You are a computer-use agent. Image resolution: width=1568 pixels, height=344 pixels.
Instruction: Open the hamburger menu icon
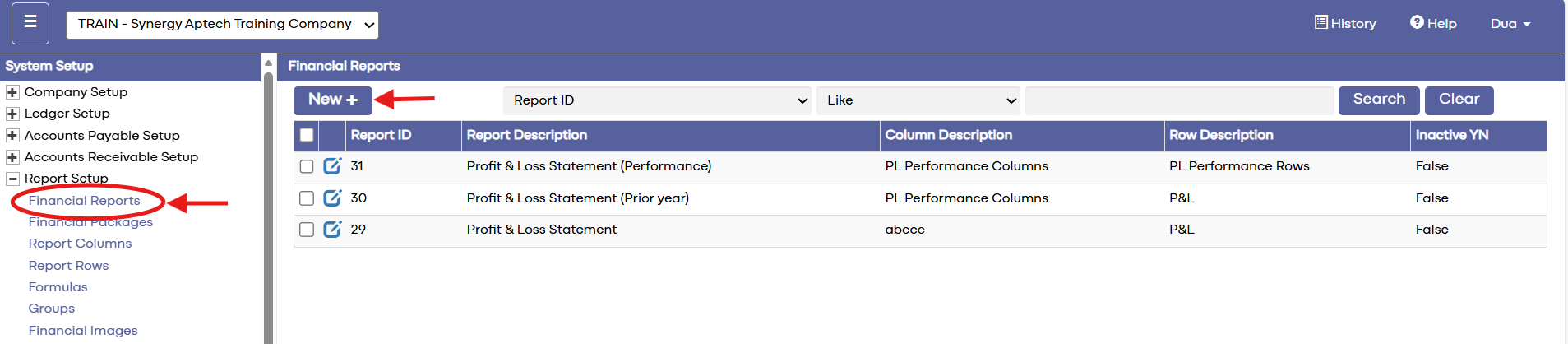[x=30, y=23]
